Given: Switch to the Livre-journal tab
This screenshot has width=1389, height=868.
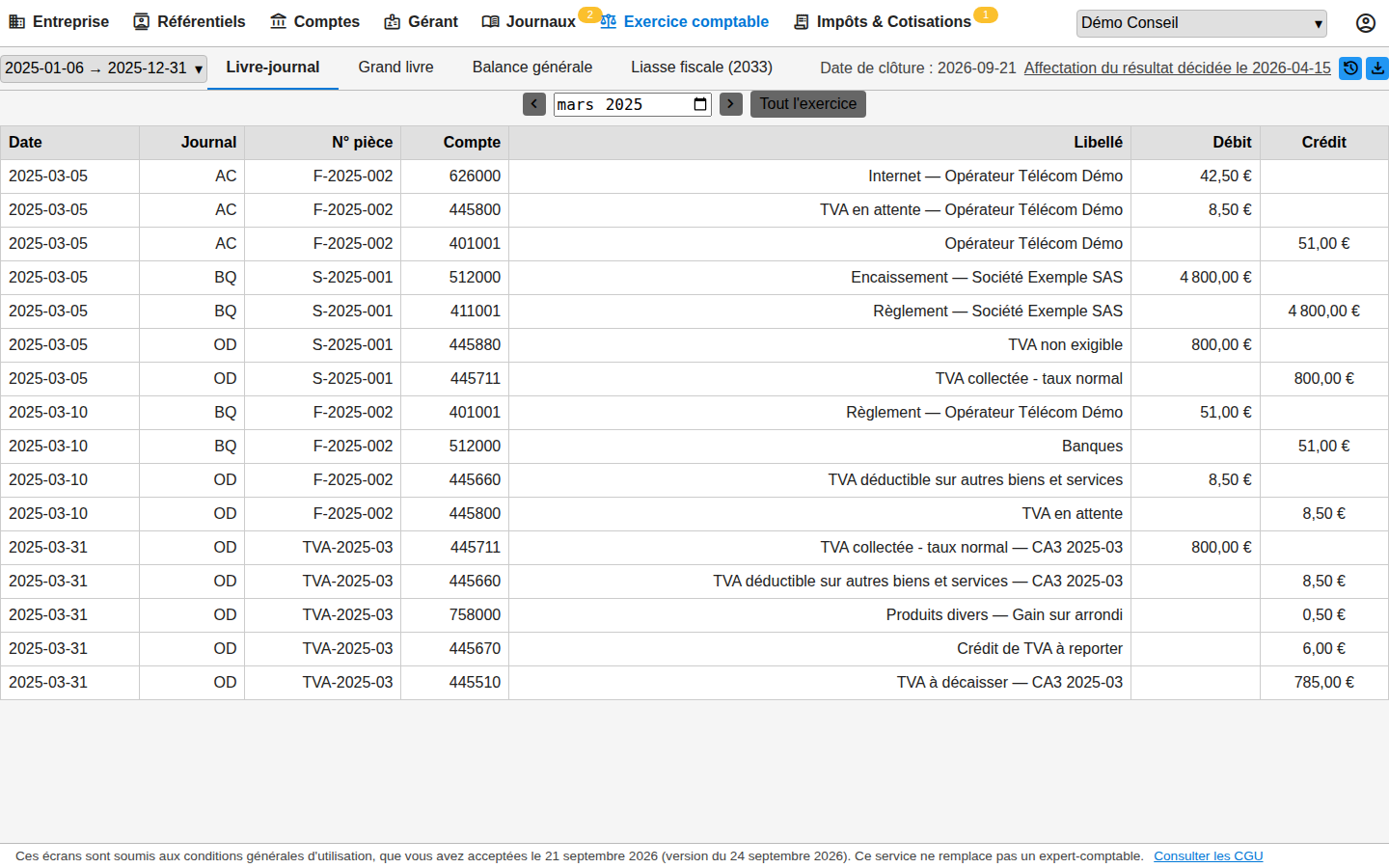Looking at the screenshot, I should (x=273, y=68).
